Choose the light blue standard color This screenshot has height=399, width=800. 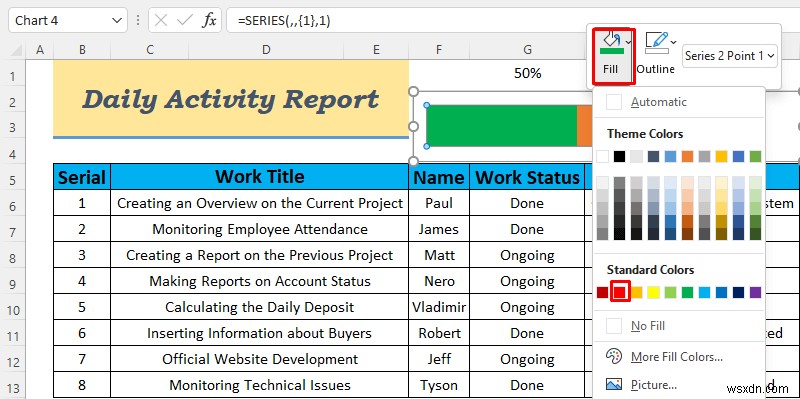705,292
